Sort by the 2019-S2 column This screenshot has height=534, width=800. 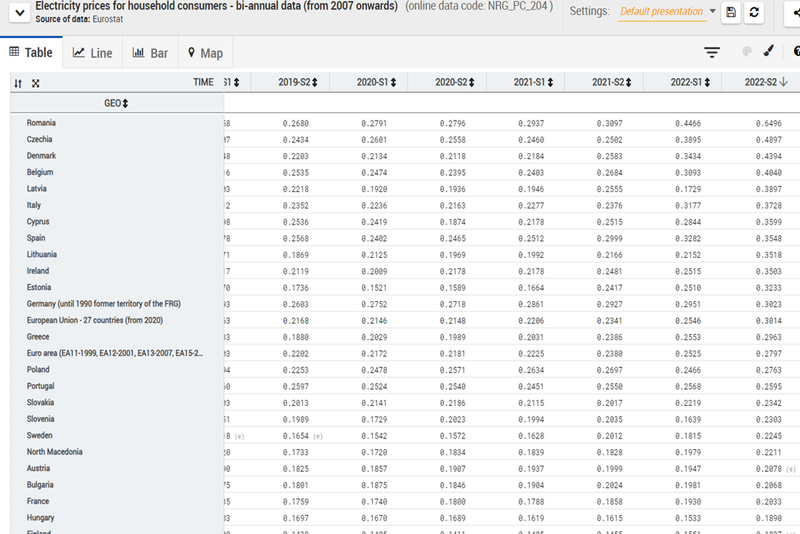tap(315, 83)
